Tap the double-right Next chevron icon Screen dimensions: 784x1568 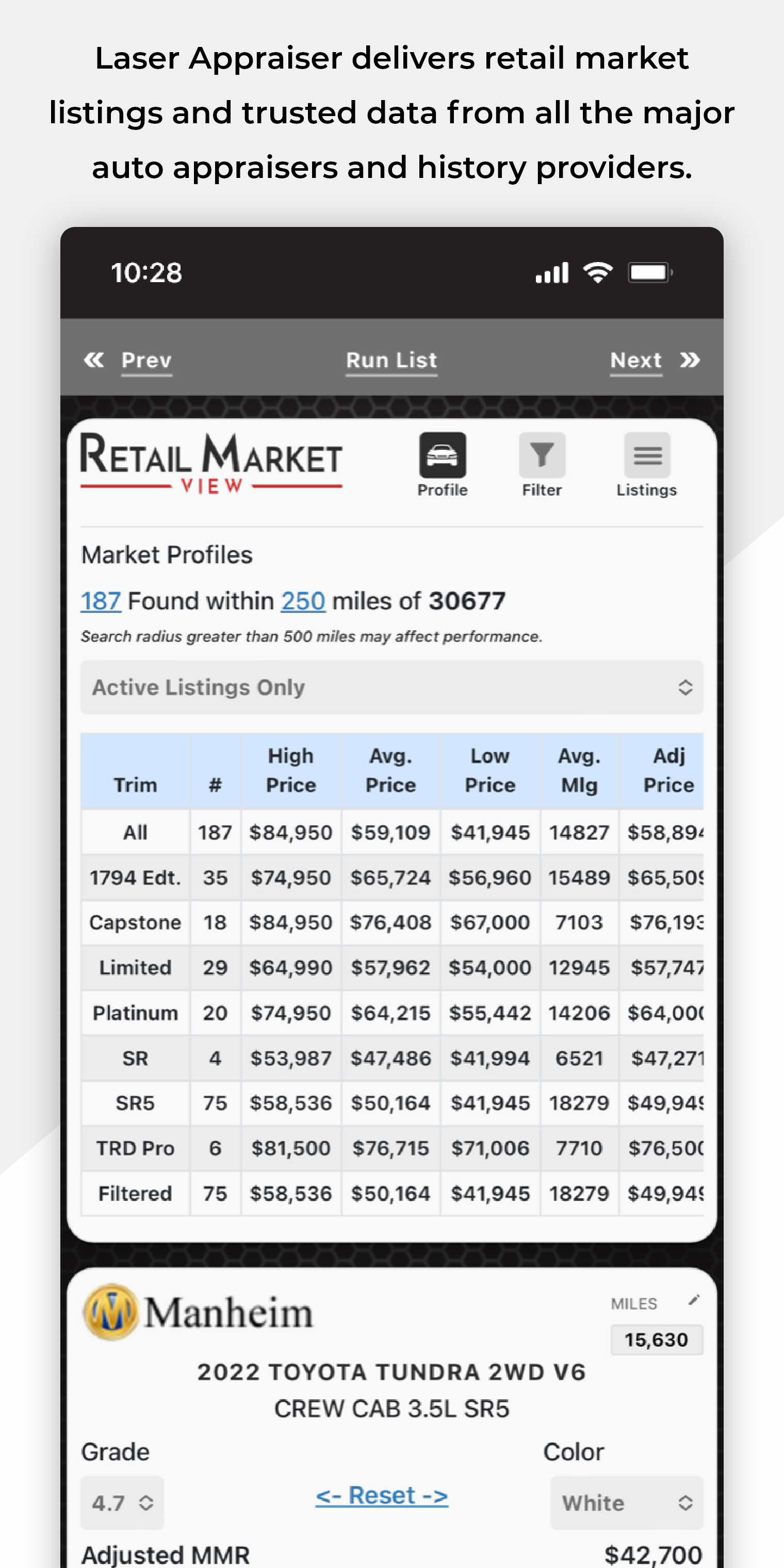click(x=690, y=360)
